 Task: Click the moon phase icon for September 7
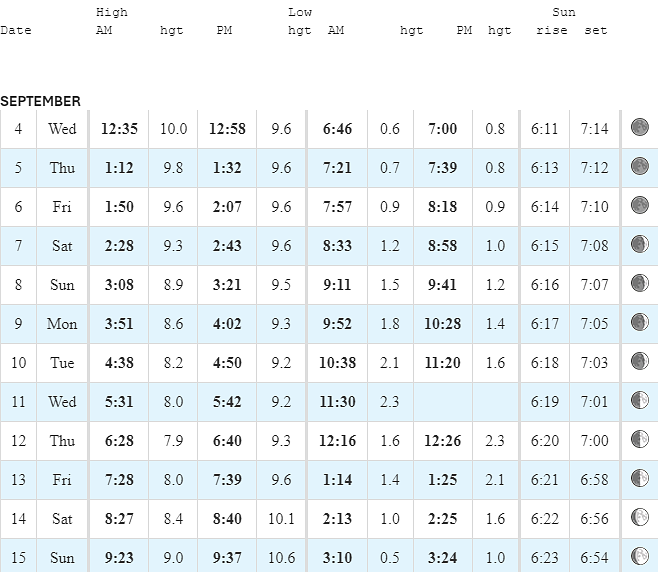click(x=640, y=244)
